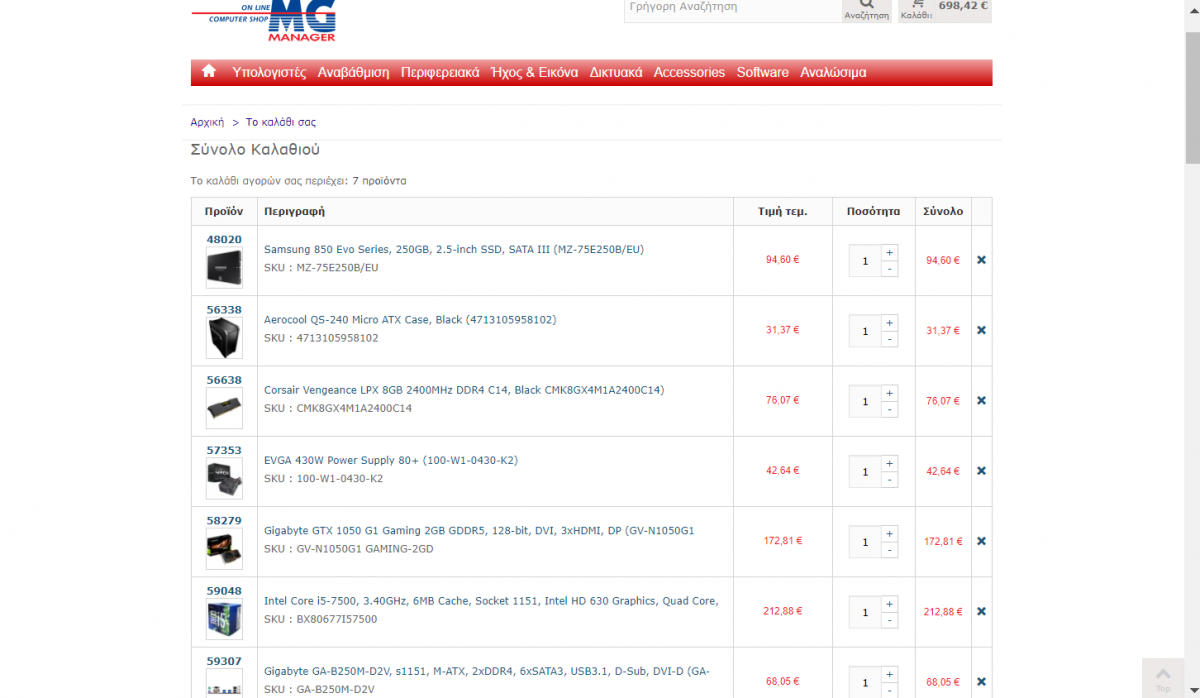Click the Corsair RAM thumbnail image
Viewport: 1200px width, 698px height.
pos(224,408)
